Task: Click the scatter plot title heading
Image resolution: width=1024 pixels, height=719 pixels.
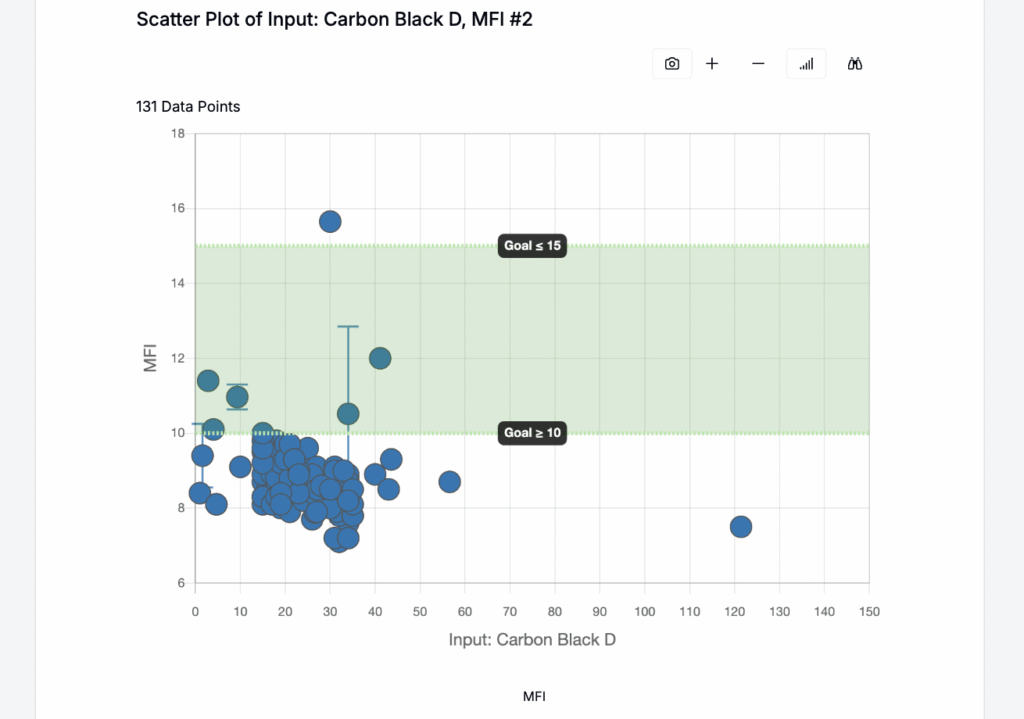Action: (x=334, y=19)
